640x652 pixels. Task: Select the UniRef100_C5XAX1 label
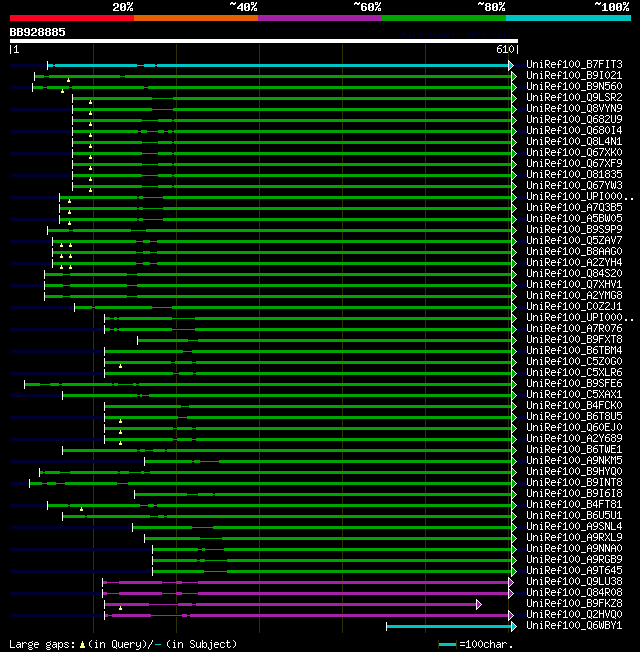(574, 395)
